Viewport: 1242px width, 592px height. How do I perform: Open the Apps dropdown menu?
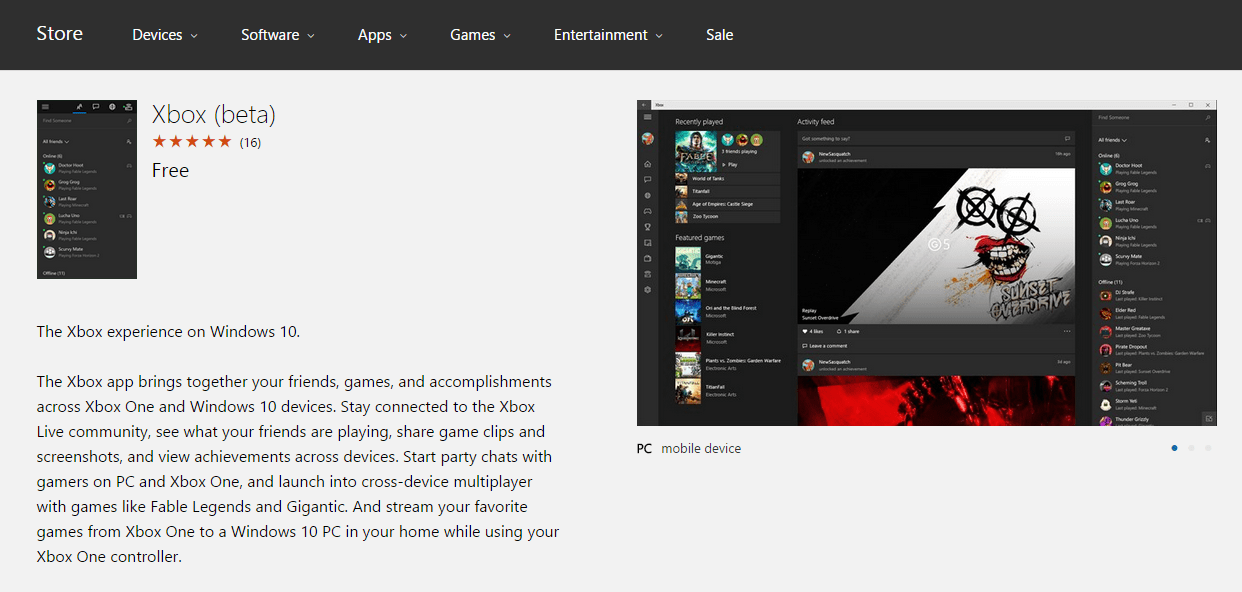click(x=382, y=35)
